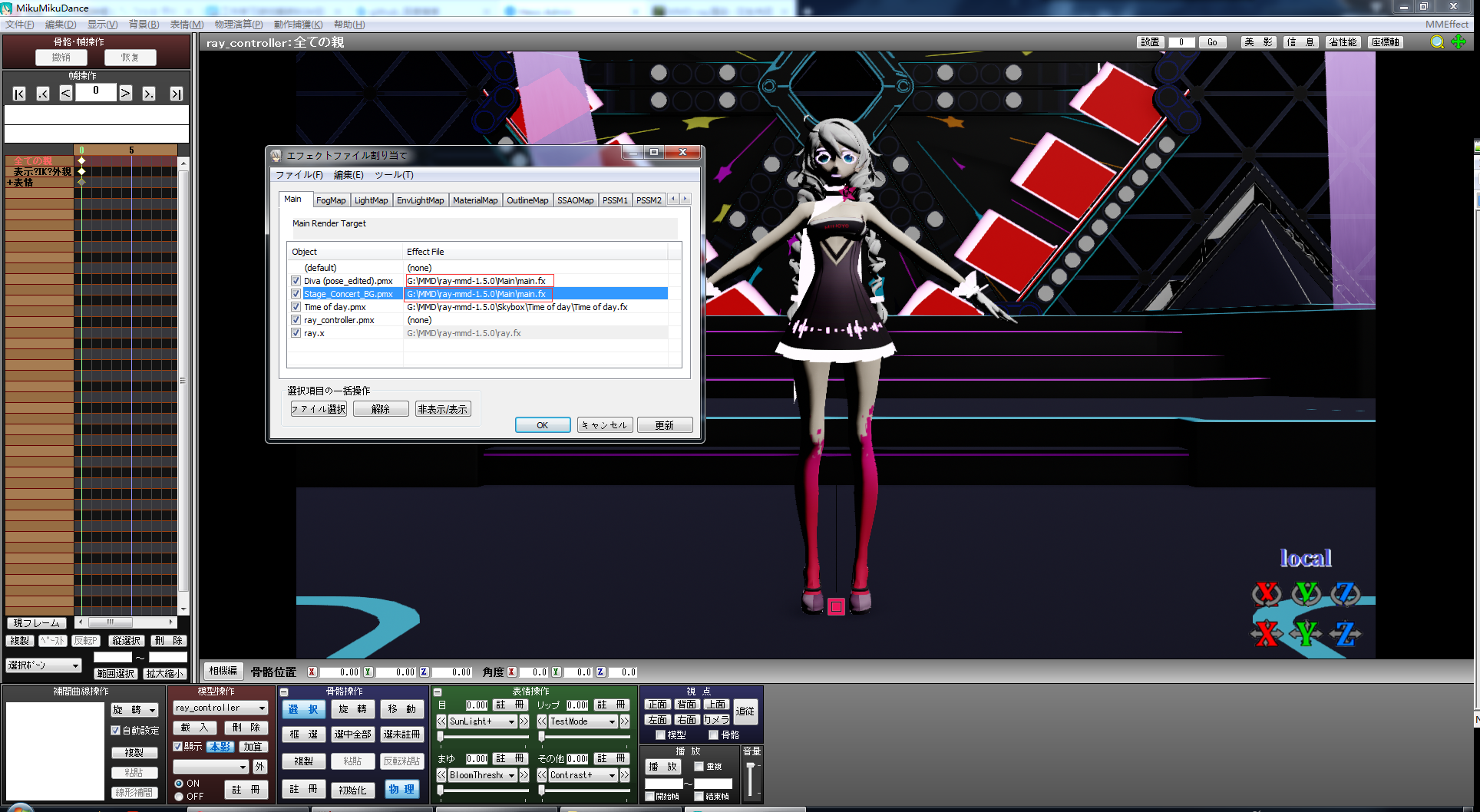Select the ON radio button
Image resolution: width=1480 pixels, height=812 pixels.
click(179, 784)
